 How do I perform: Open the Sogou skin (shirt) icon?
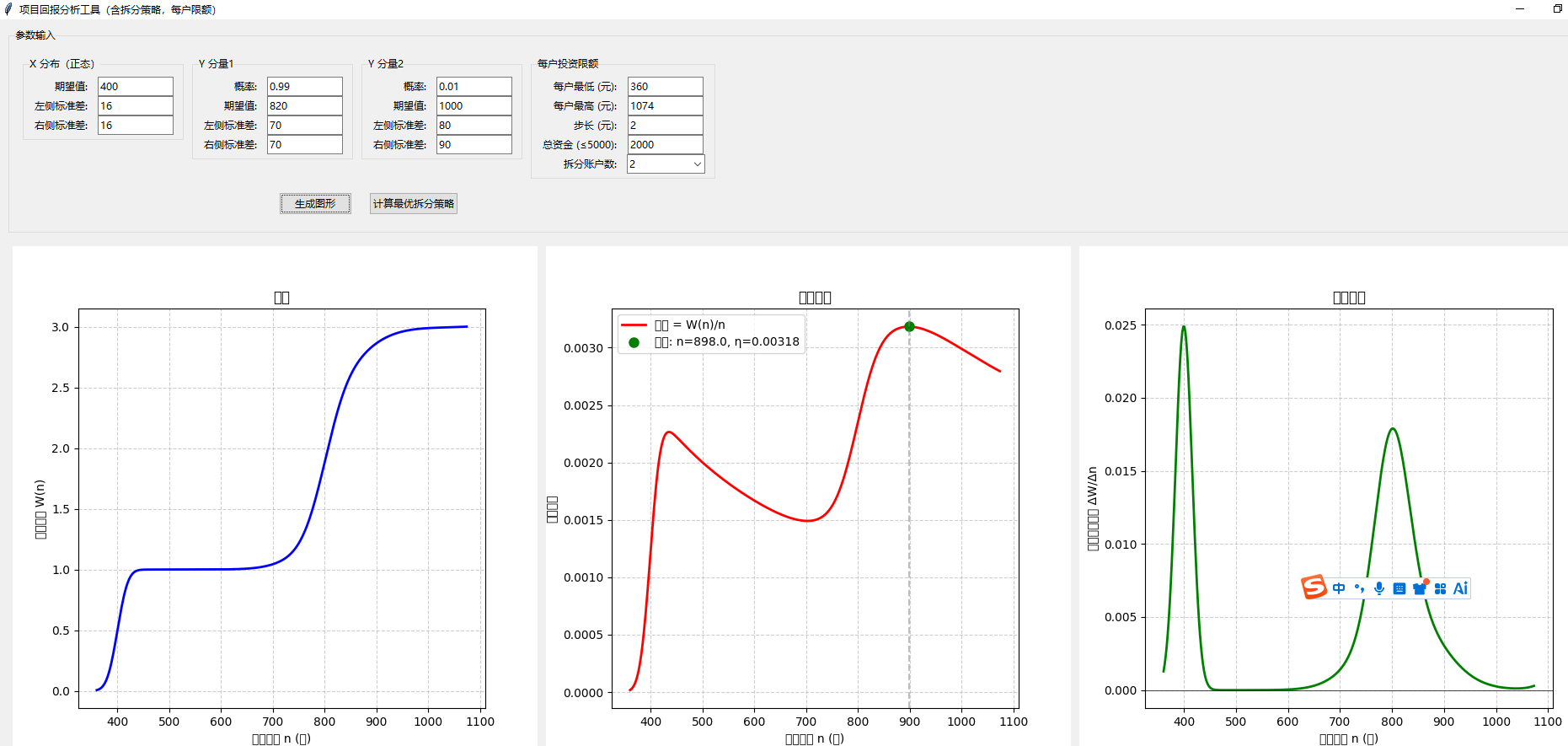point(1420,588)
